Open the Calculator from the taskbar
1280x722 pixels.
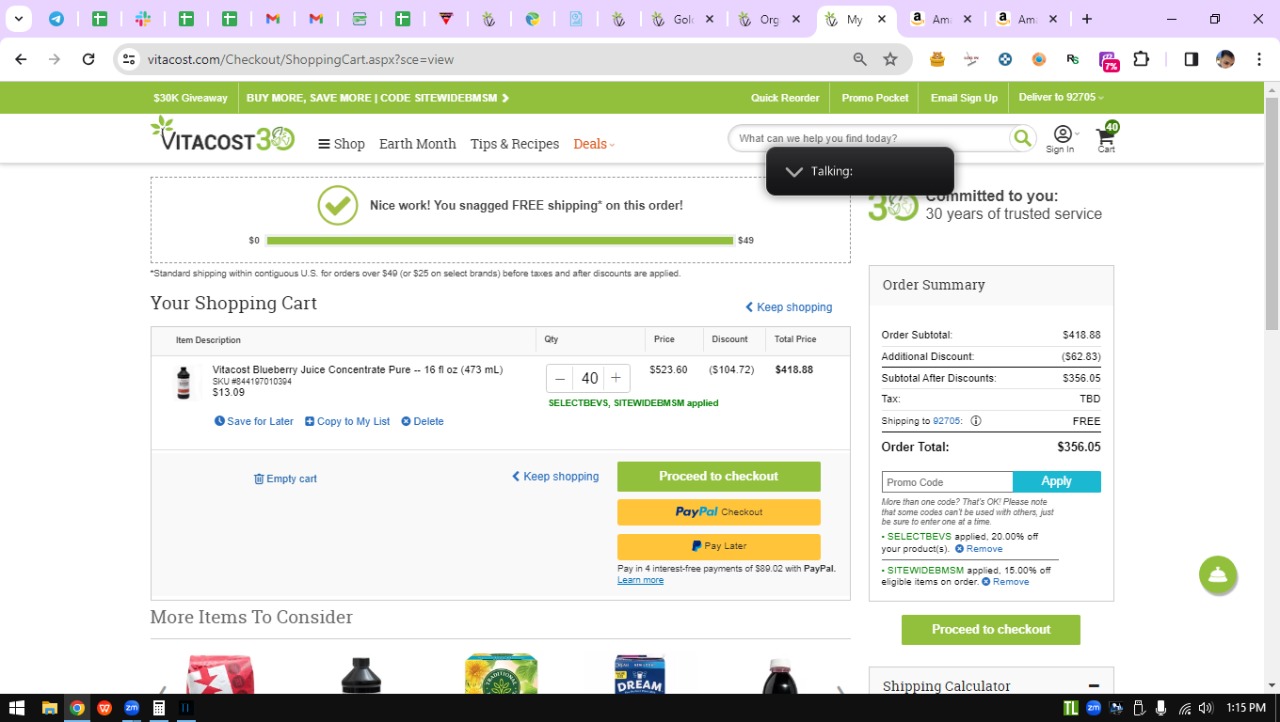[158, 708]
